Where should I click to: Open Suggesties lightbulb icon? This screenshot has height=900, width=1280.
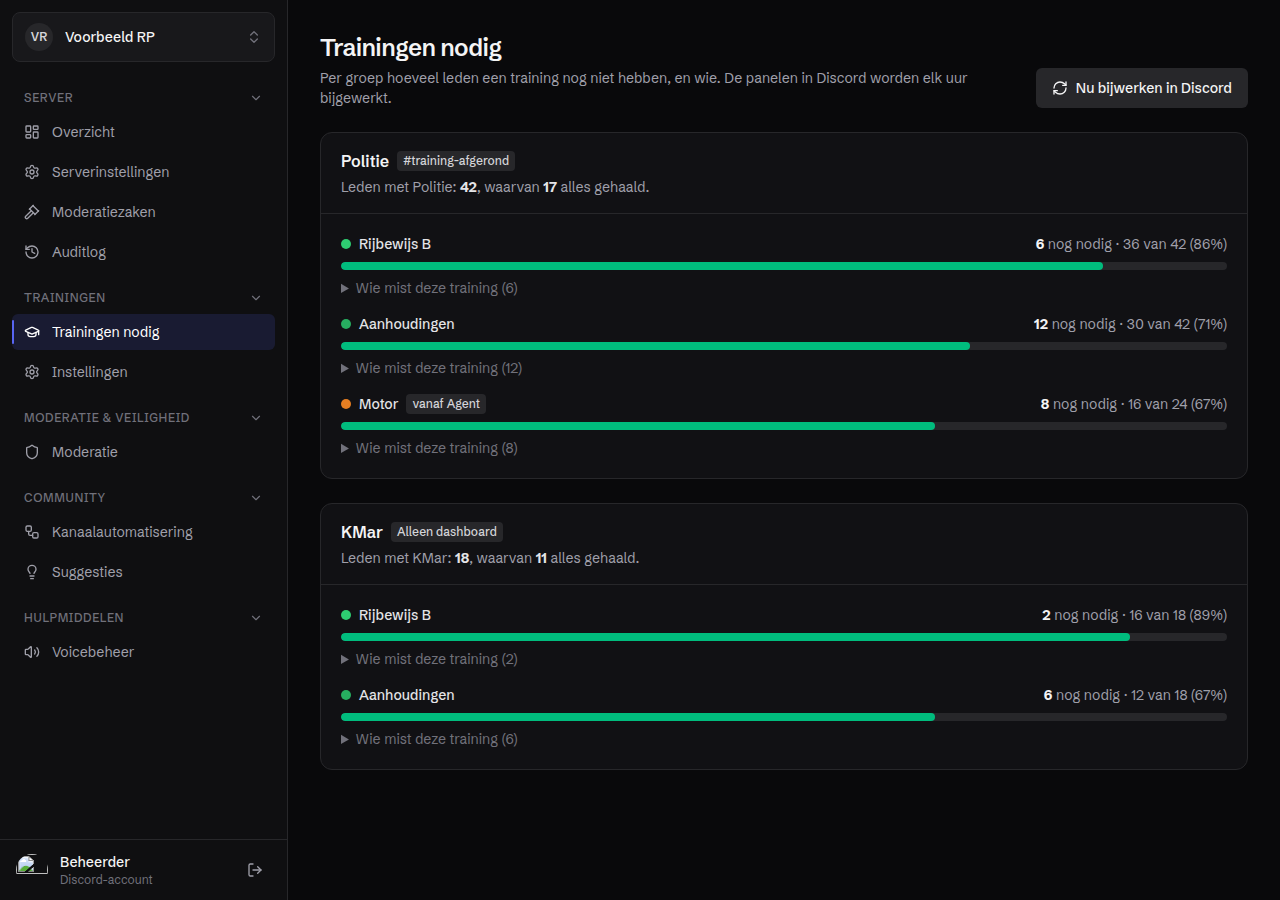32,572
